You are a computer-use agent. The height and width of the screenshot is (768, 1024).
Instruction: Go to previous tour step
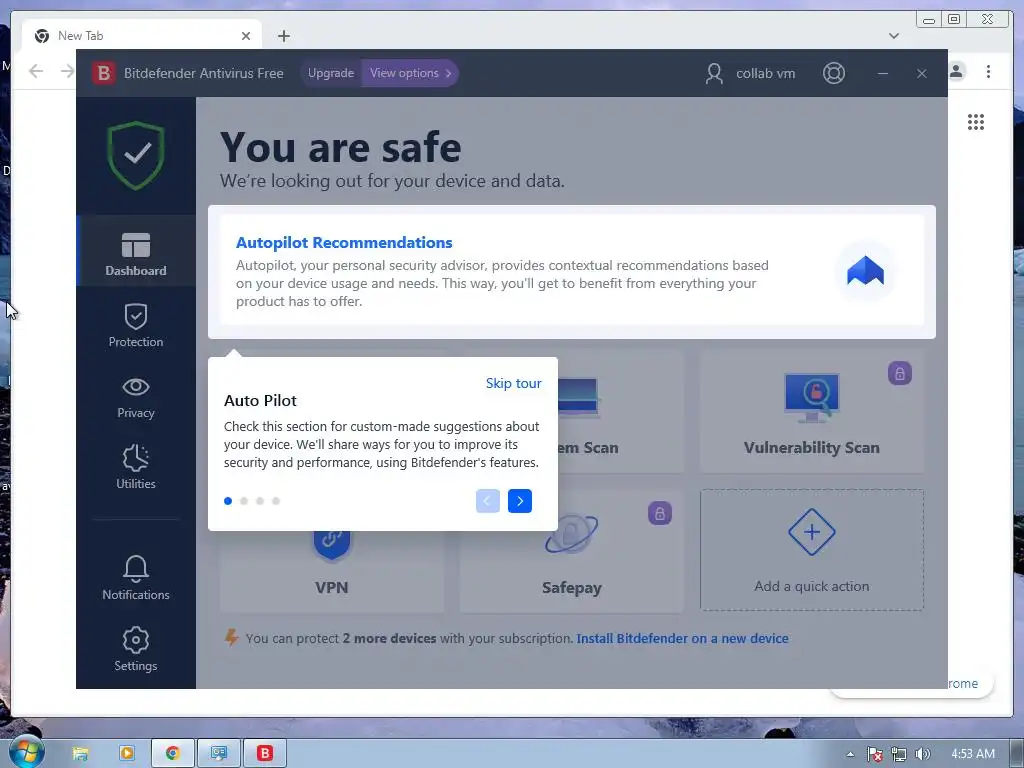point(488,501)
